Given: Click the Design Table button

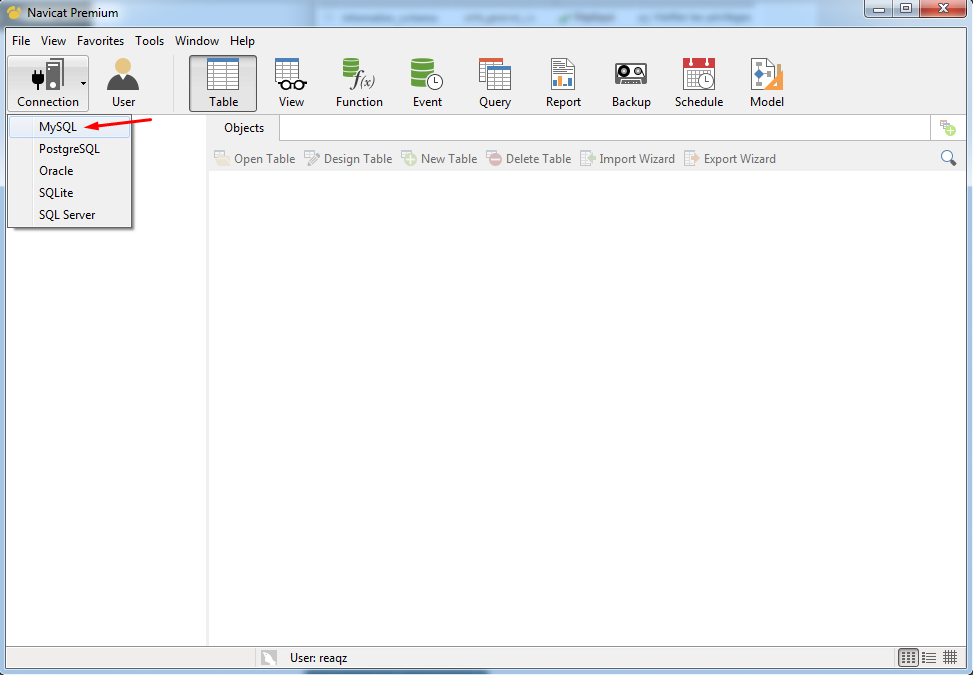Looking at the screenshot, I should coord(348,159).
